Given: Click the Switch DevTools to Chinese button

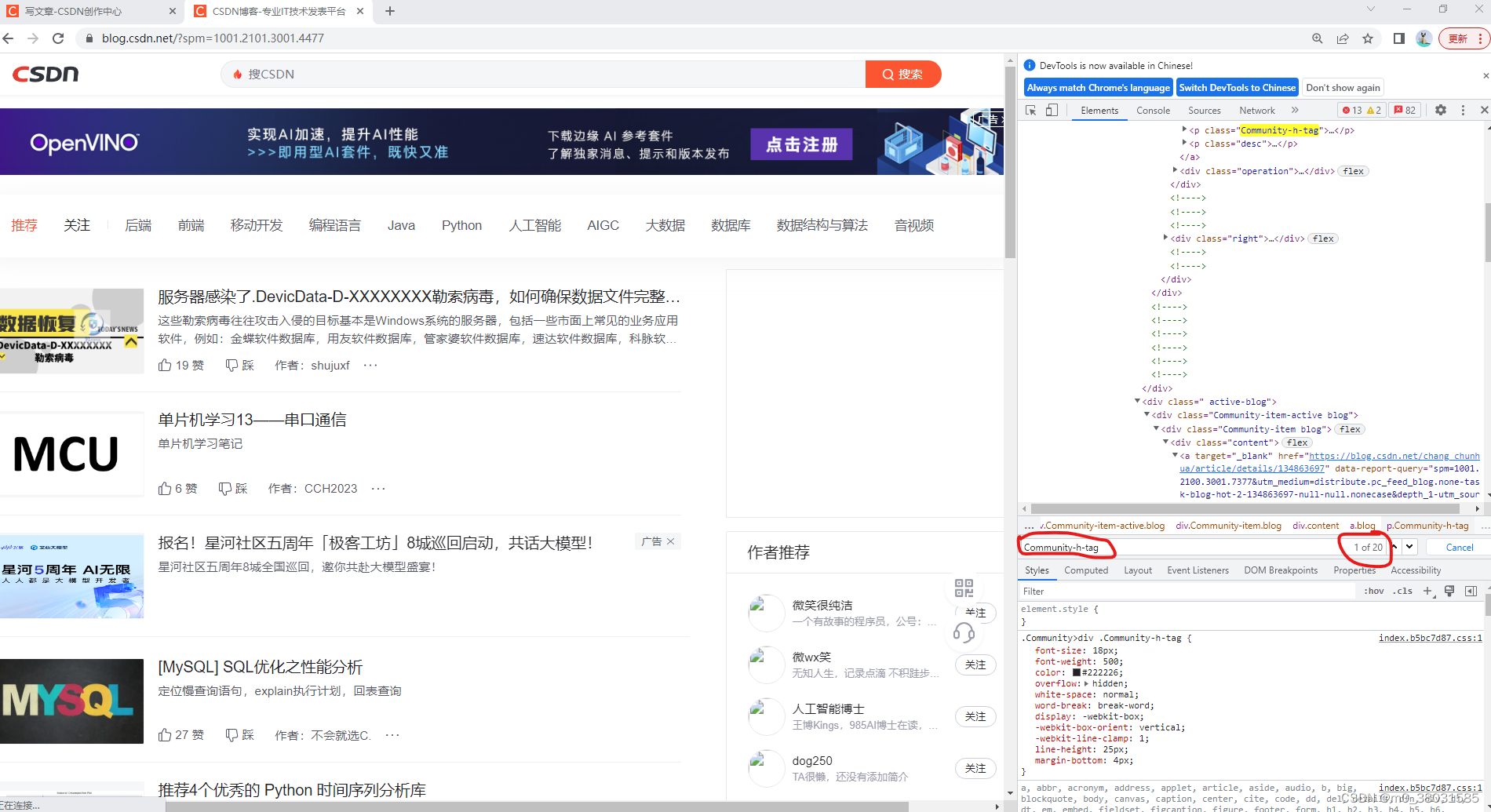Looking at the screenshot, I should click(1238, 88).
